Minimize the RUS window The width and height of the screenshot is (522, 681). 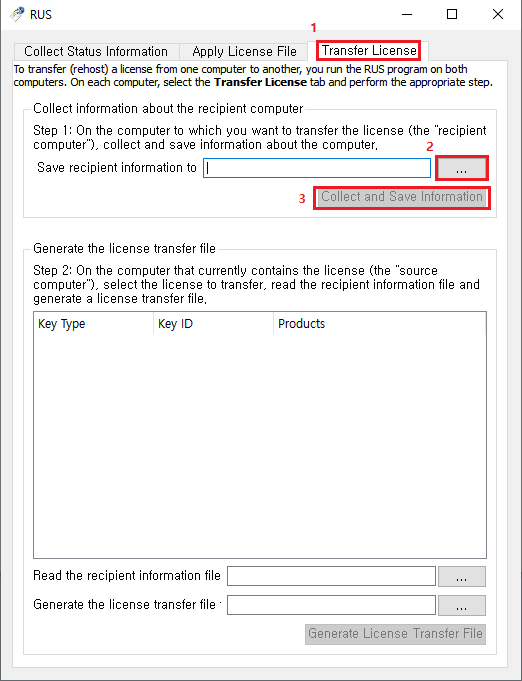[407, 14]
